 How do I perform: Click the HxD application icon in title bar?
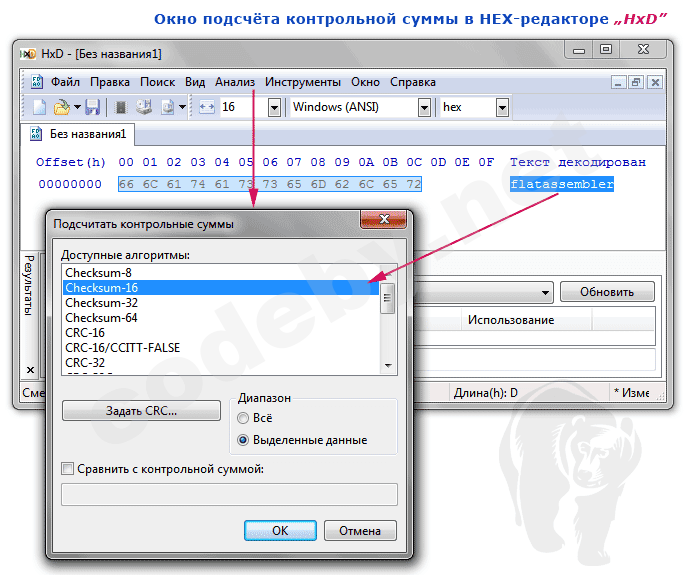coord(28,54)
